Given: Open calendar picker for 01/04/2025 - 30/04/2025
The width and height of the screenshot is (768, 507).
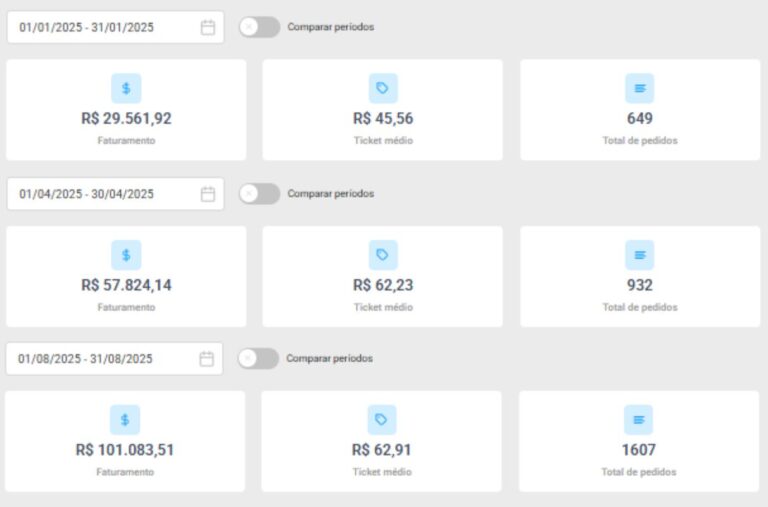Looking at the screenshot, I should click(x=208, y=194).
